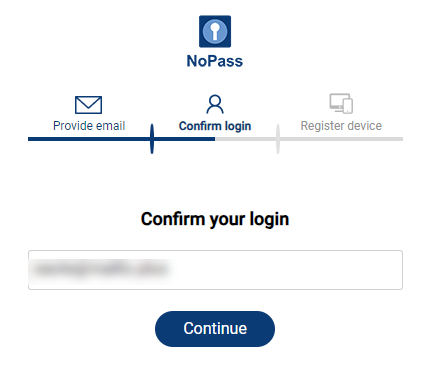Click the empty right side of login field

point(287,270)
